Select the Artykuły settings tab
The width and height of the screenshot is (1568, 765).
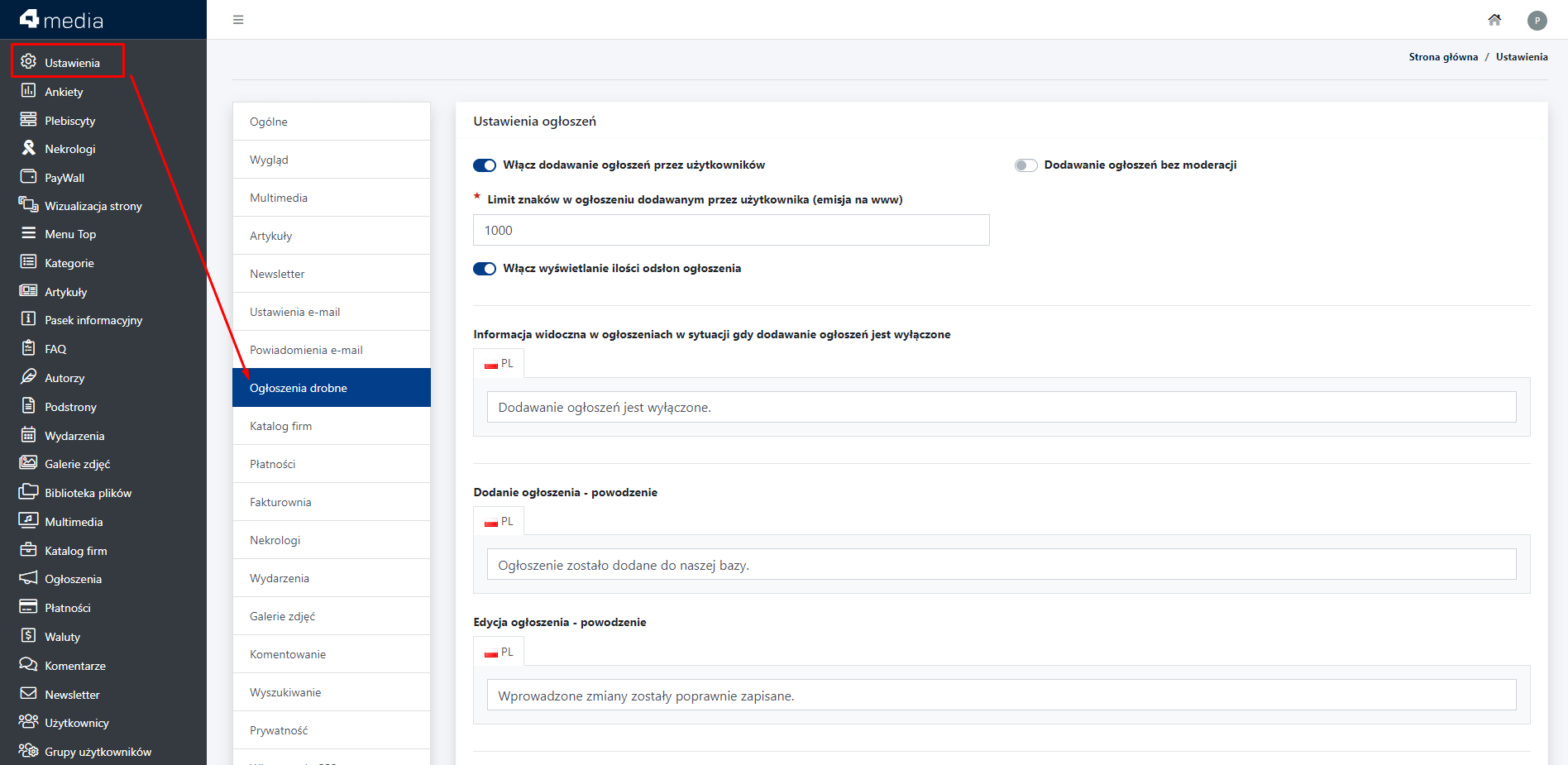pyautogui.click(x=332, y=236)
